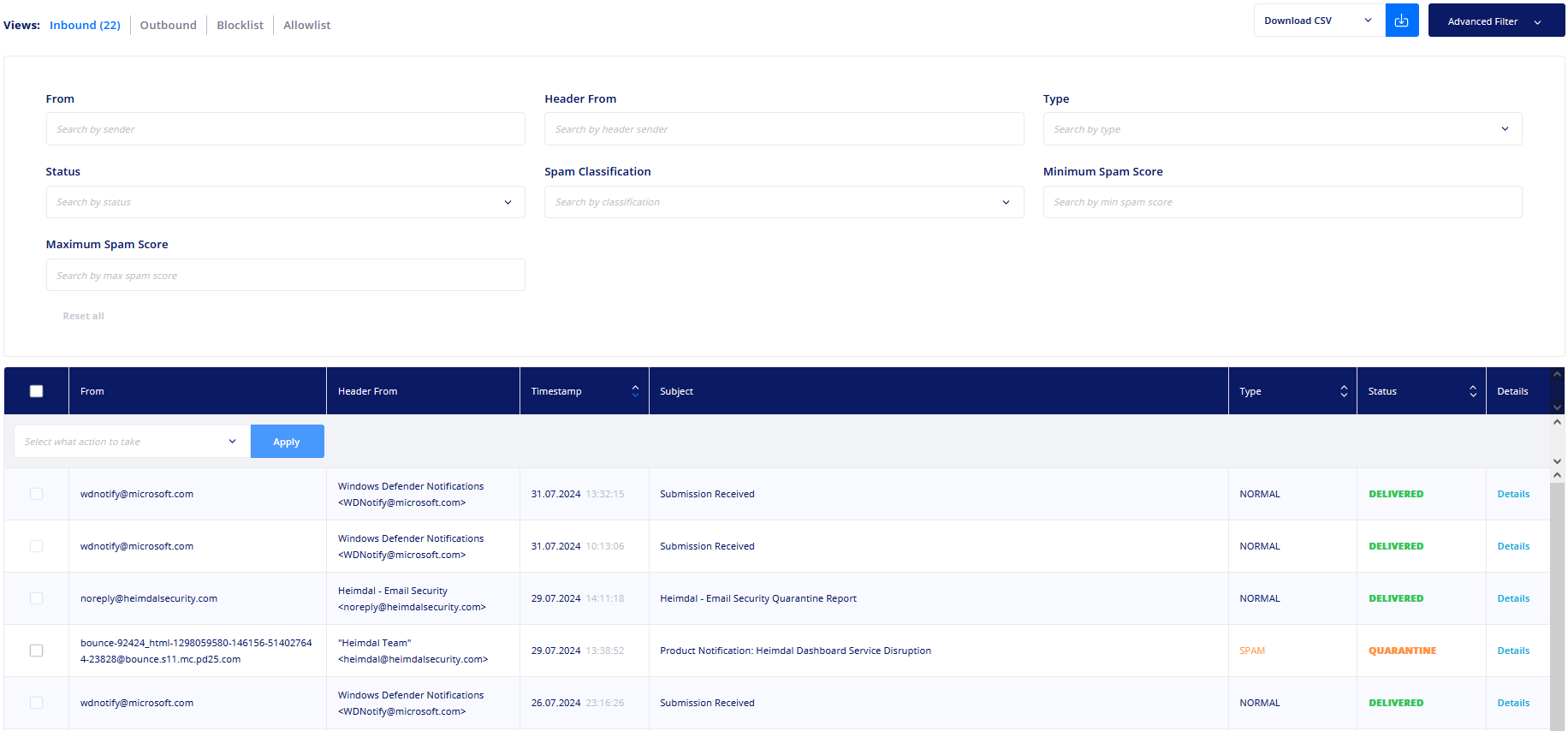Click the From column header
Screen dimensions: 1568x731
[x=198, y=391]
